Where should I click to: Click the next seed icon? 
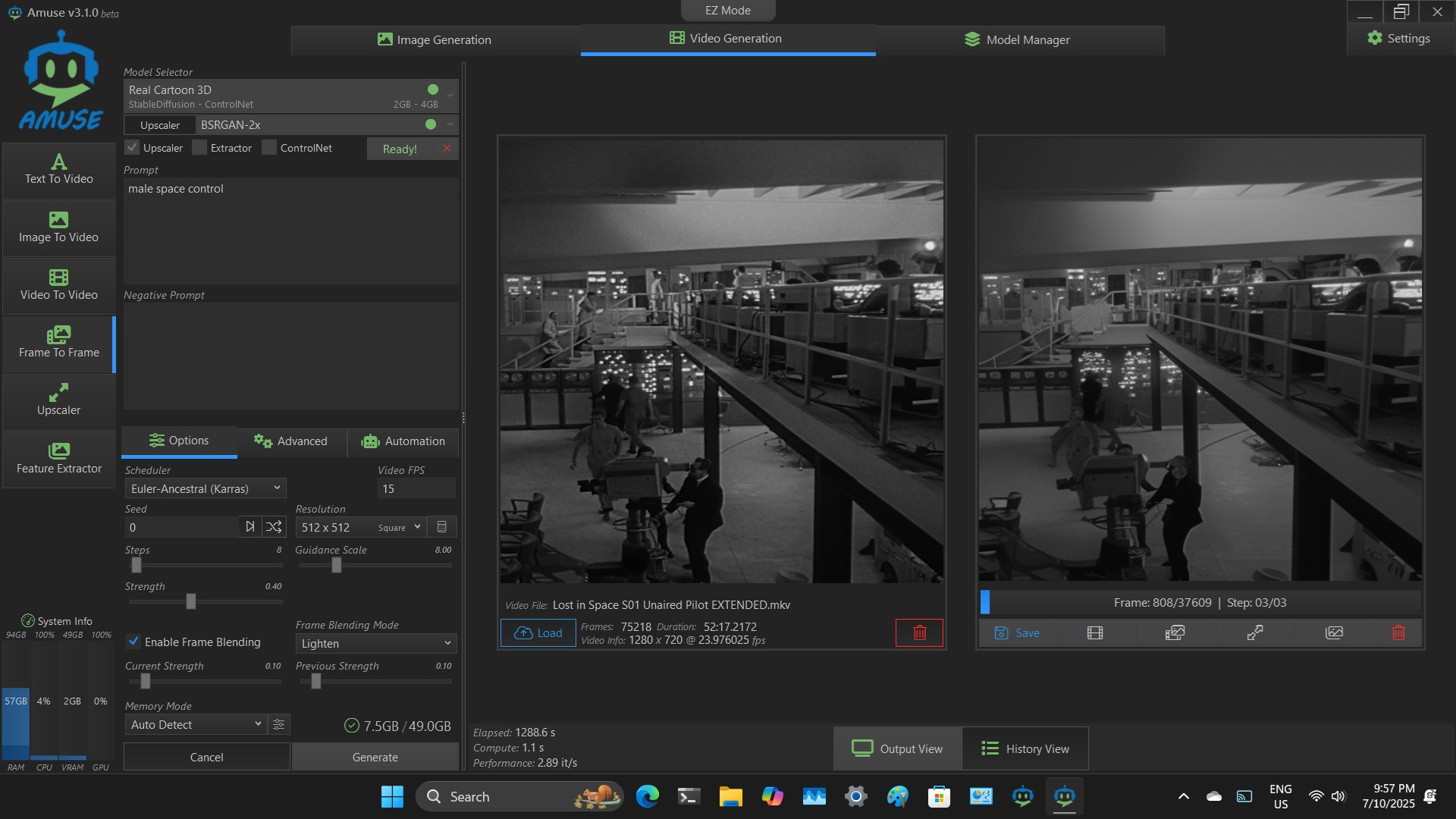point(249,527)
